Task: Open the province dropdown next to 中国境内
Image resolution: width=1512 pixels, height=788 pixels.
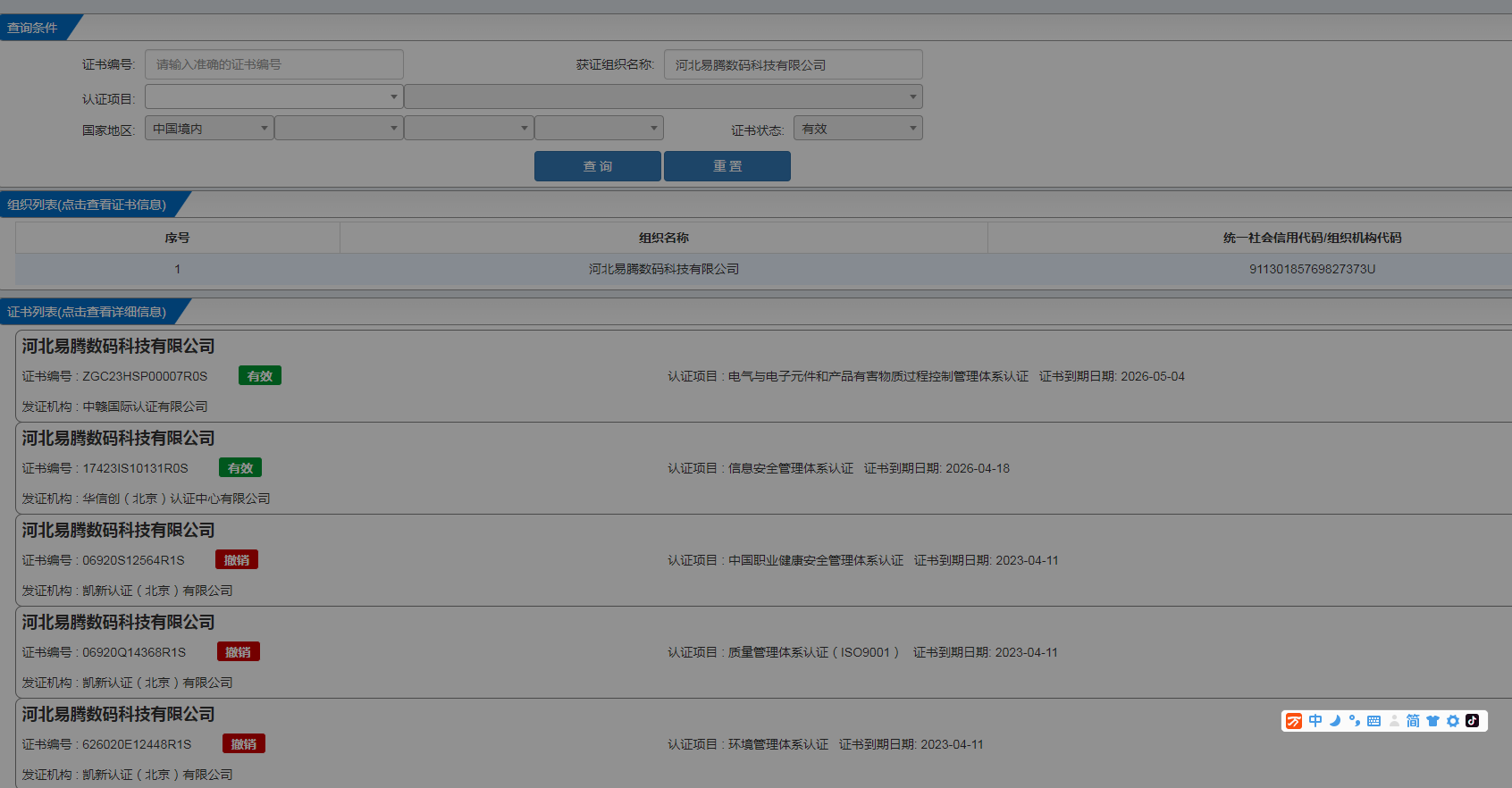Action: pyautogui.click(x=339, y=129)
